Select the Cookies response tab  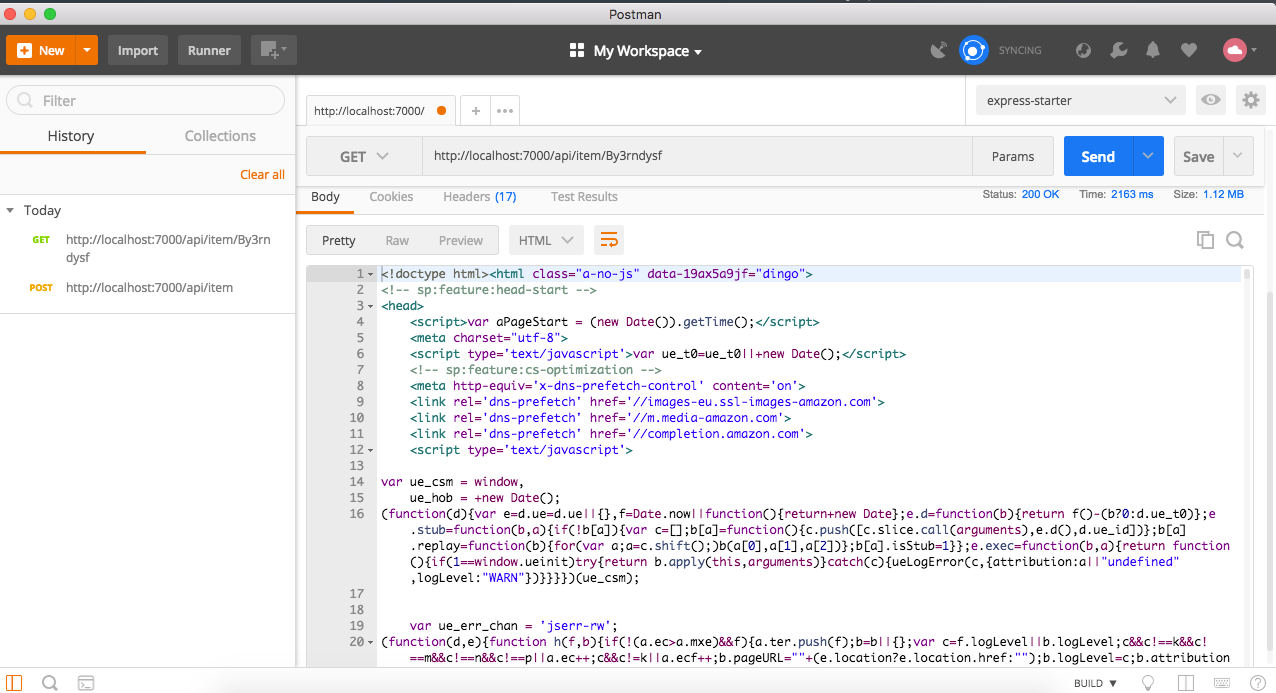pos(391,197)
